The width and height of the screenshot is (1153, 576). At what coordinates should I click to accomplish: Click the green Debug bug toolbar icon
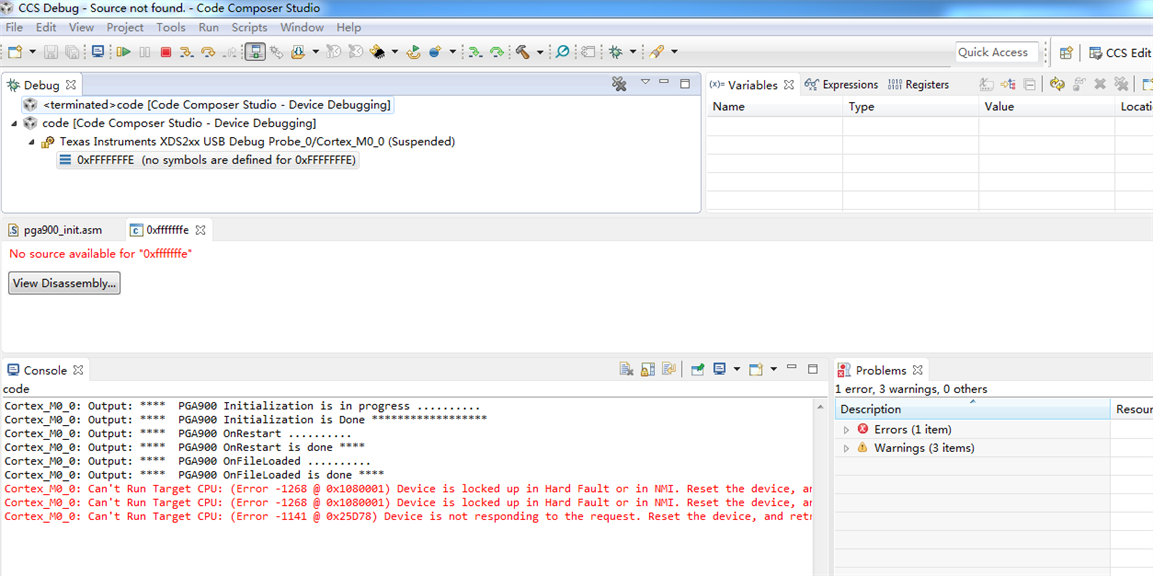click(615, 52)
